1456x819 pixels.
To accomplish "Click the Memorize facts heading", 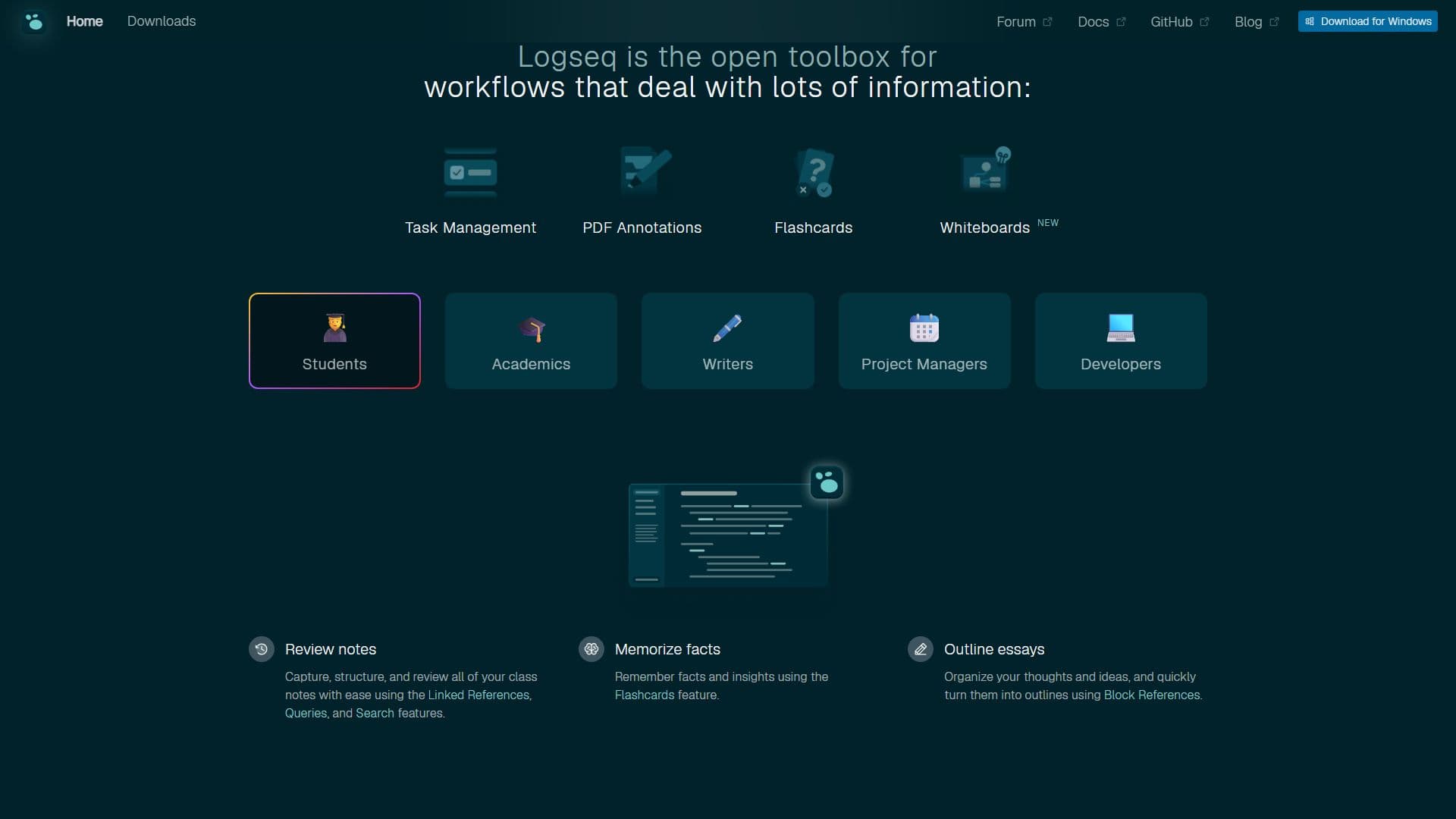I will [x=667, y=649].
